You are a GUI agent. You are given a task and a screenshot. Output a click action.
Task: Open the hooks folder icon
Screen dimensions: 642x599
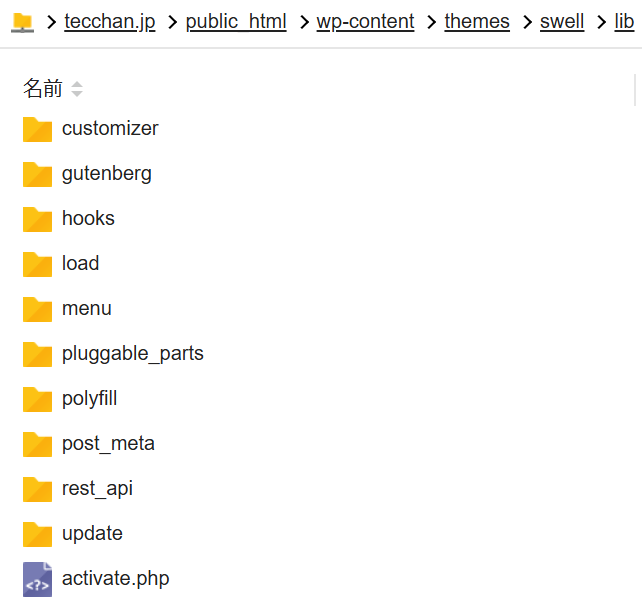pyautogui.click(x=37, y=219)
